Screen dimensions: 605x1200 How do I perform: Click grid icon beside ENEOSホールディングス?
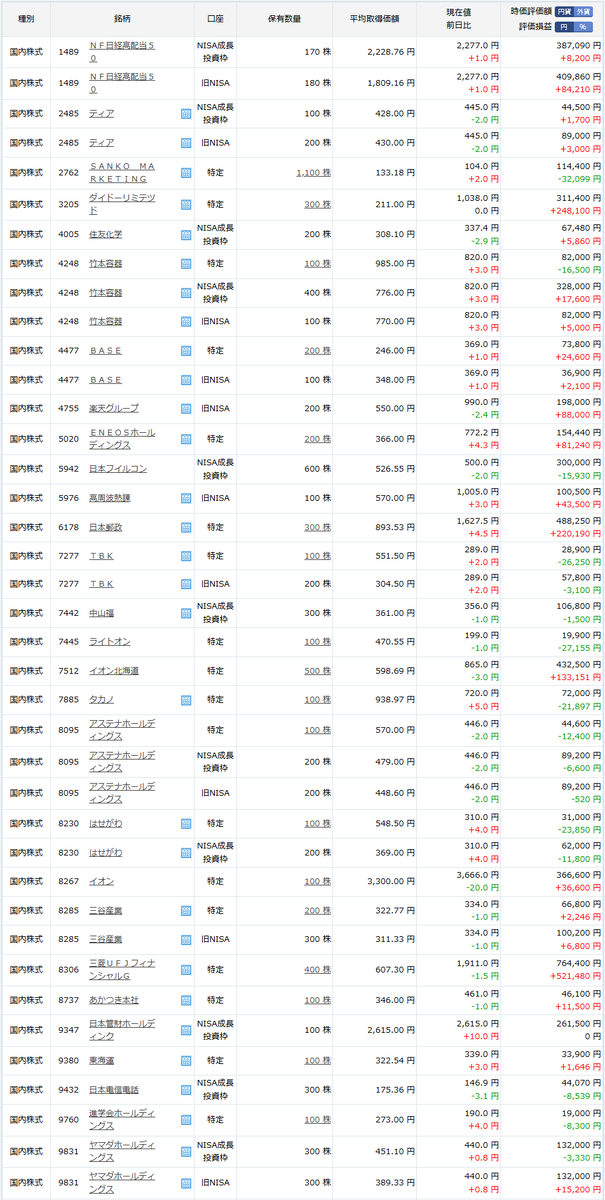point(186,439)
